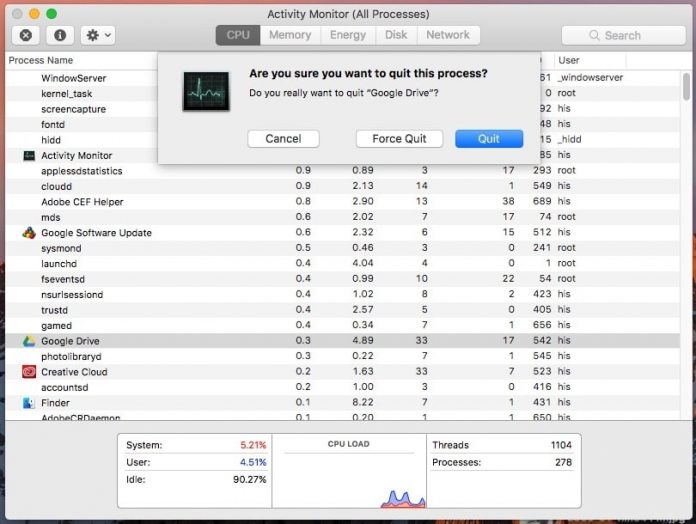
Task: Select the hidd process
Action: click(51, 140)
